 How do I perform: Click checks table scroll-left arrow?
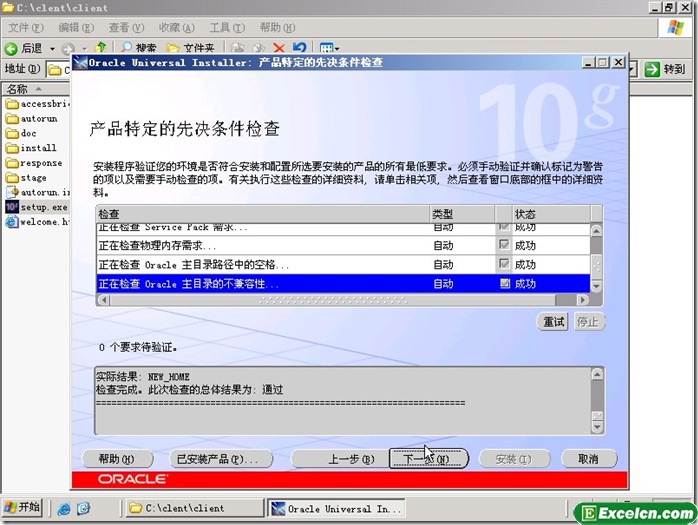(x=103, y=300)
